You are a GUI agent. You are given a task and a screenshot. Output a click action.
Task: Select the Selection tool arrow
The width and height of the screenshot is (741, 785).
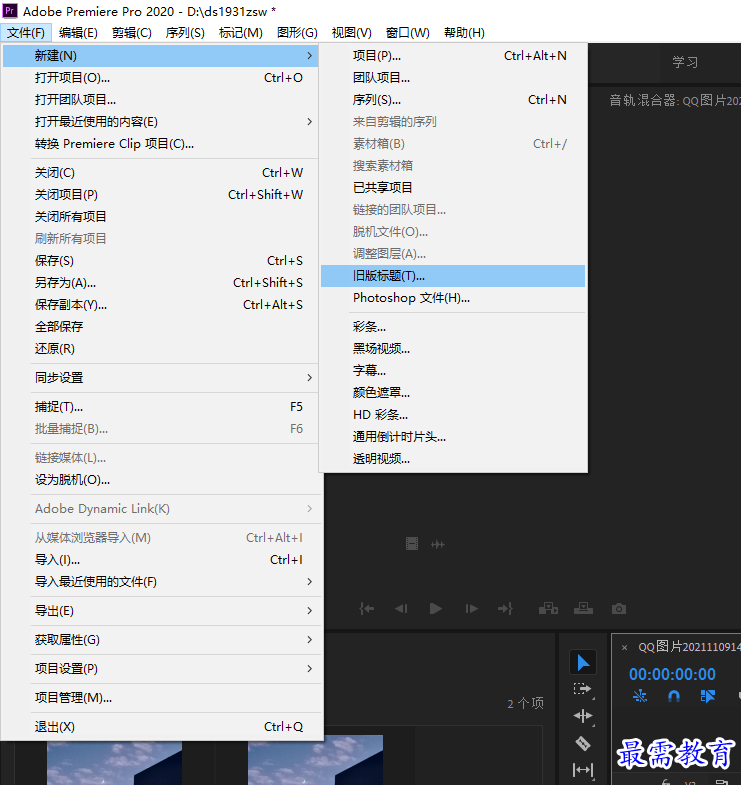pyautogui.click(x=583, y=662)
